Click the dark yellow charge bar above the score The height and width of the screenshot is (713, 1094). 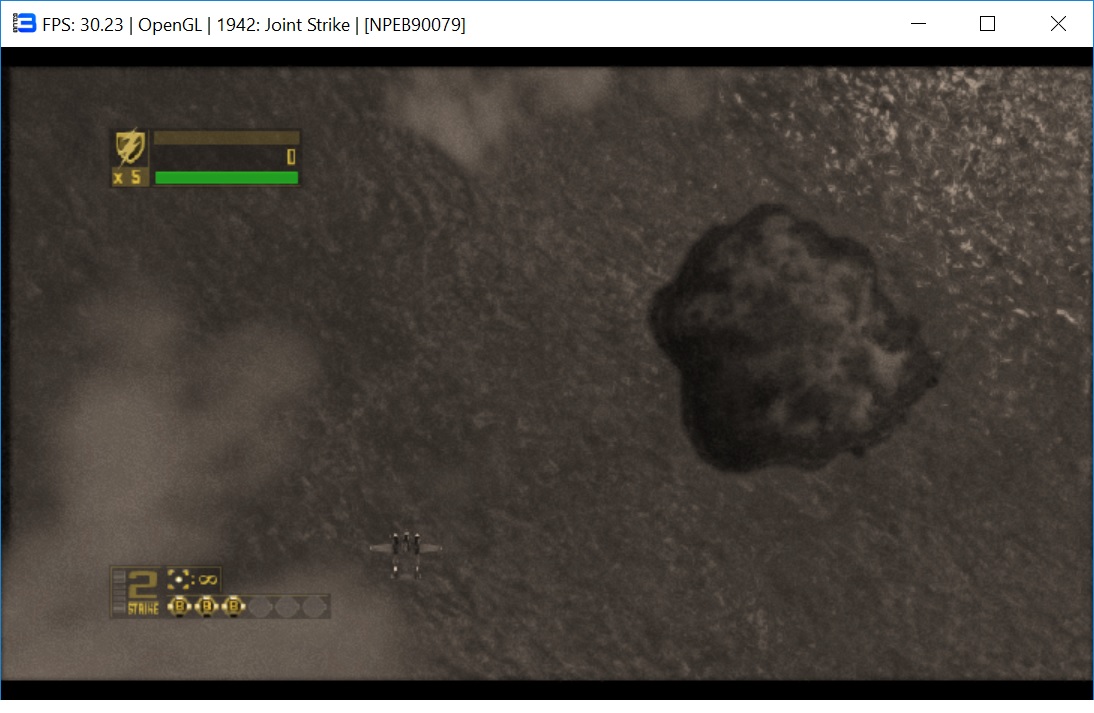point(226,137)
